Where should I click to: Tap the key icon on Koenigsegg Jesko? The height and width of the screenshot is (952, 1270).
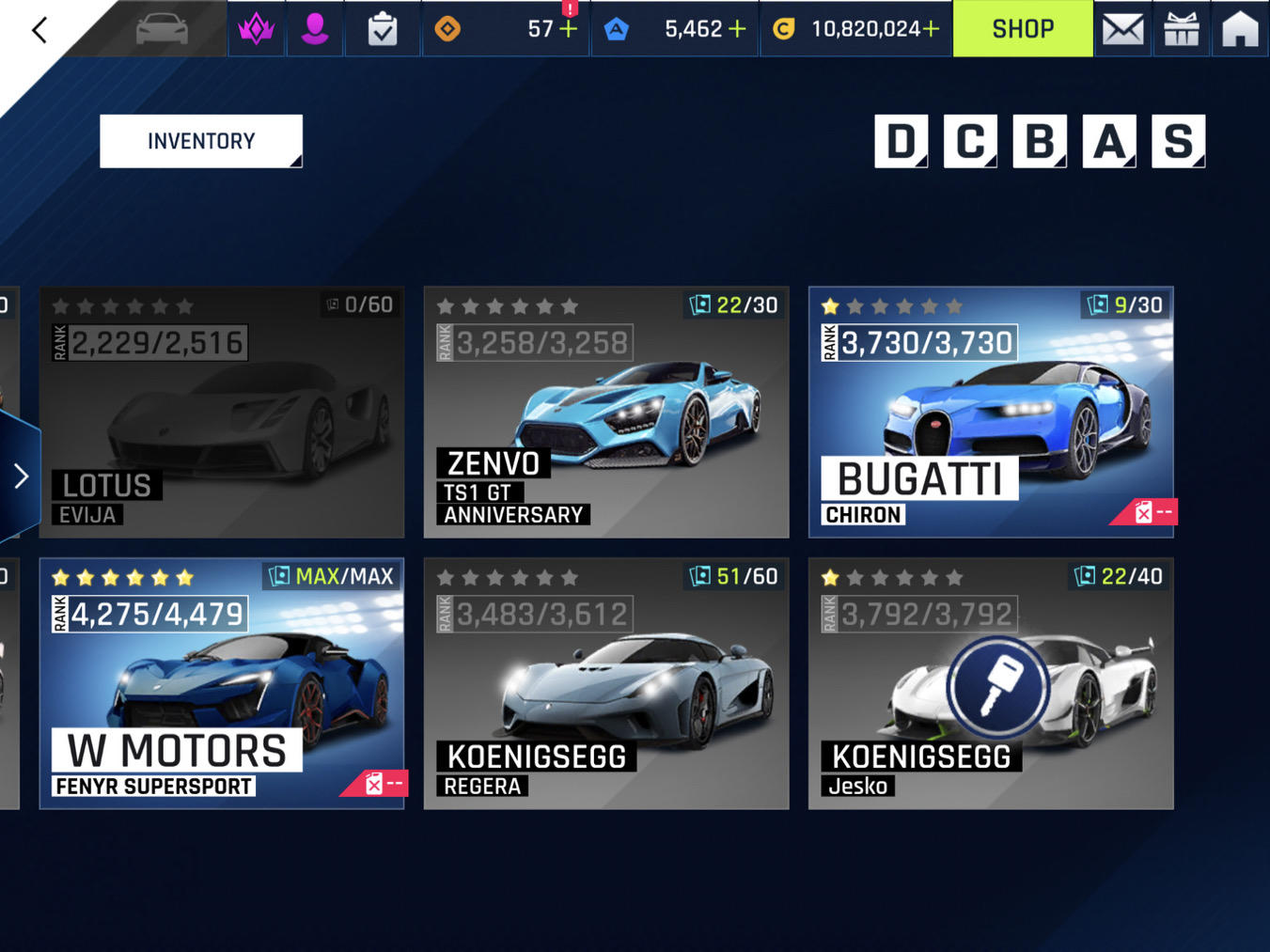click(997, 687)
